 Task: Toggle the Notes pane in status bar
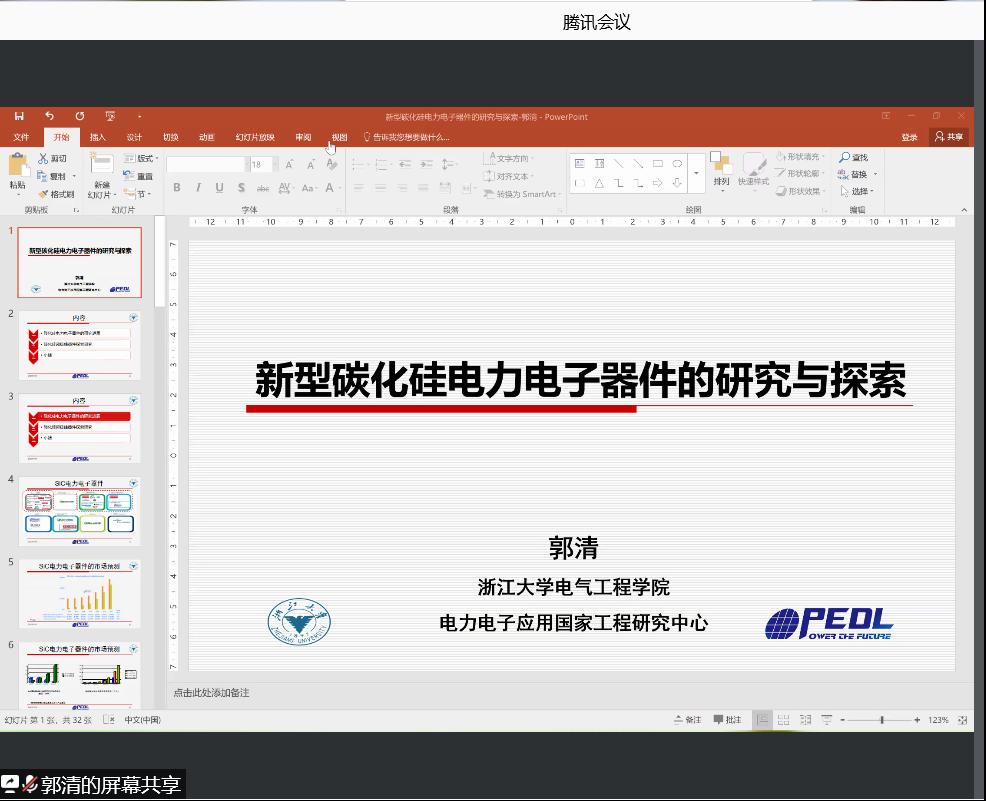click(x=688, y=720)
